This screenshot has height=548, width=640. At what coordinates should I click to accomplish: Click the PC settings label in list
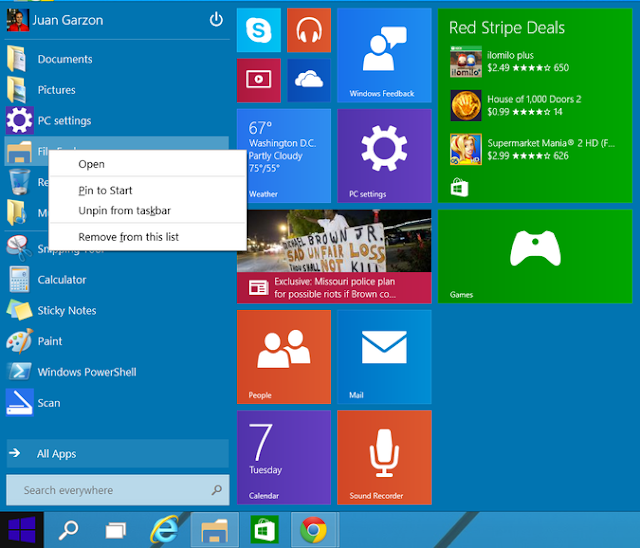pyautogui.click(x=64, y=121)
